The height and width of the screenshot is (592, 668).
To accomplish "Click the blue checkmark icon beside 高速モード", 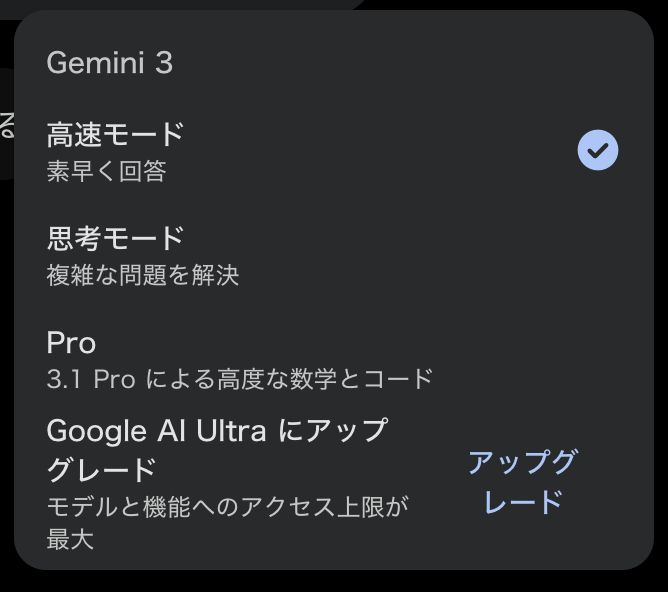I will point(598,150).
